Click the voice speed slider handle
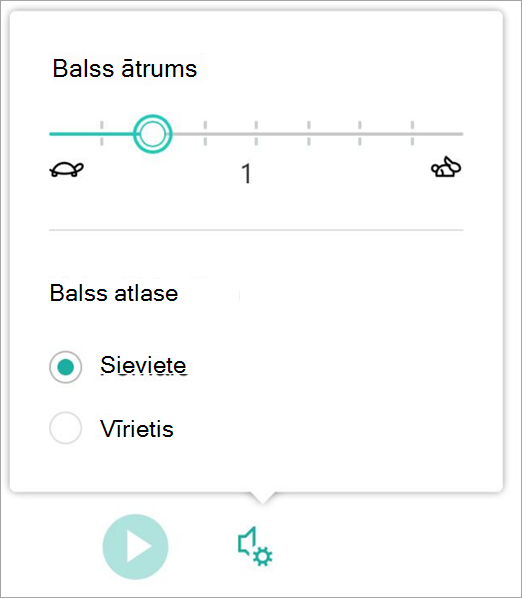This screenshot has width=522, height=598. coord(153,134)
